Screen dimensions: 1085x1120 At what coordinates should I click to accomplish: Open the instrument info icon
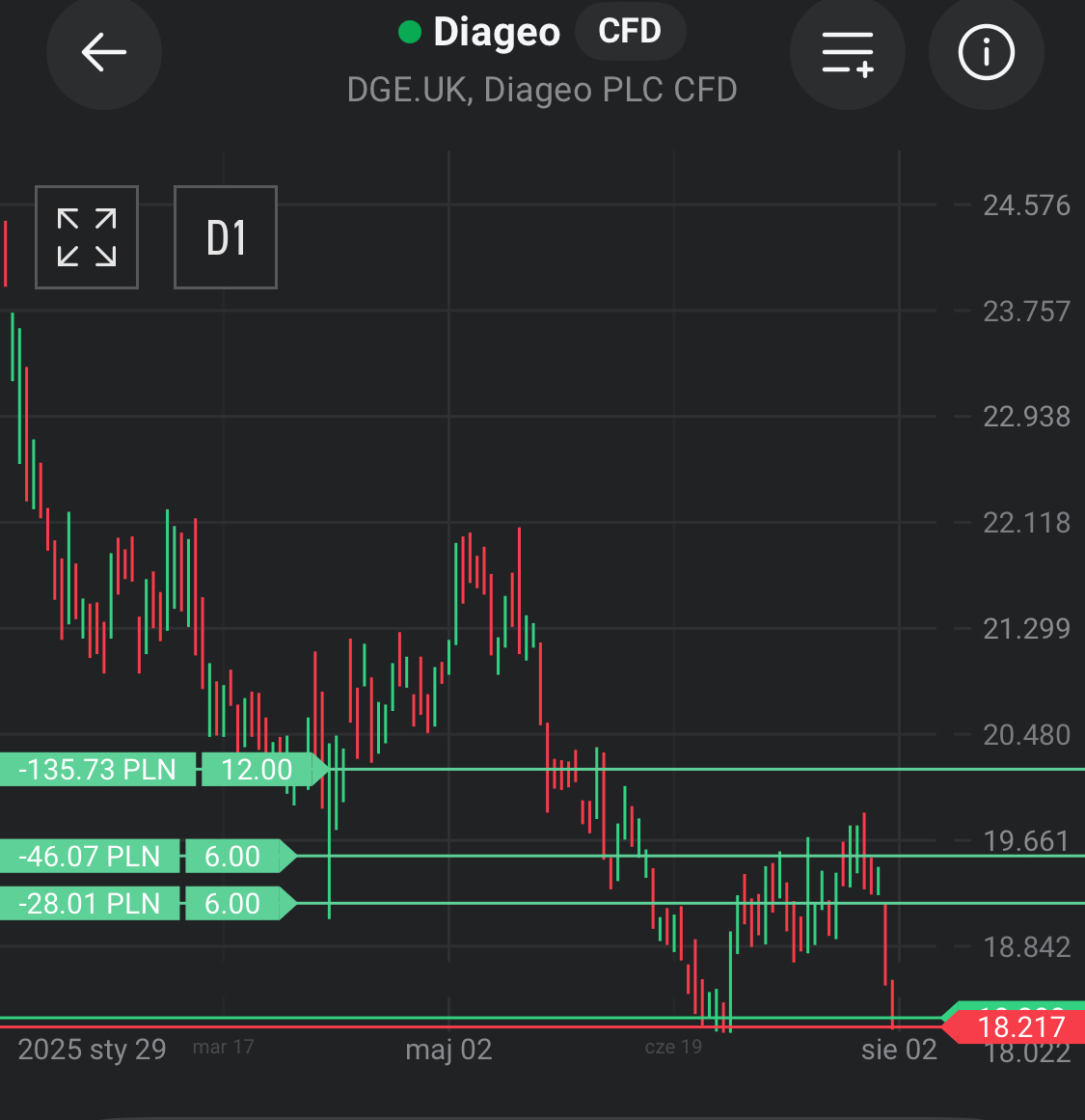click(987, 52)
